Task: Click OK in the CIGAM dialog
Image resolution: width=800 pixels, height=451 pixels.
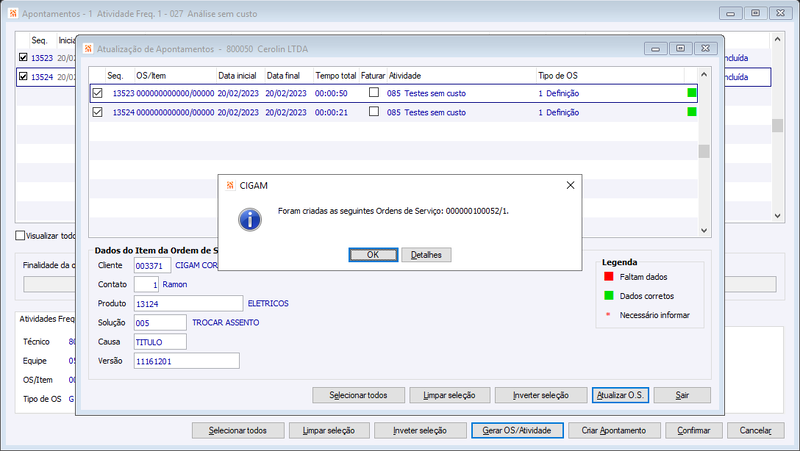Action: pos(373,255)
